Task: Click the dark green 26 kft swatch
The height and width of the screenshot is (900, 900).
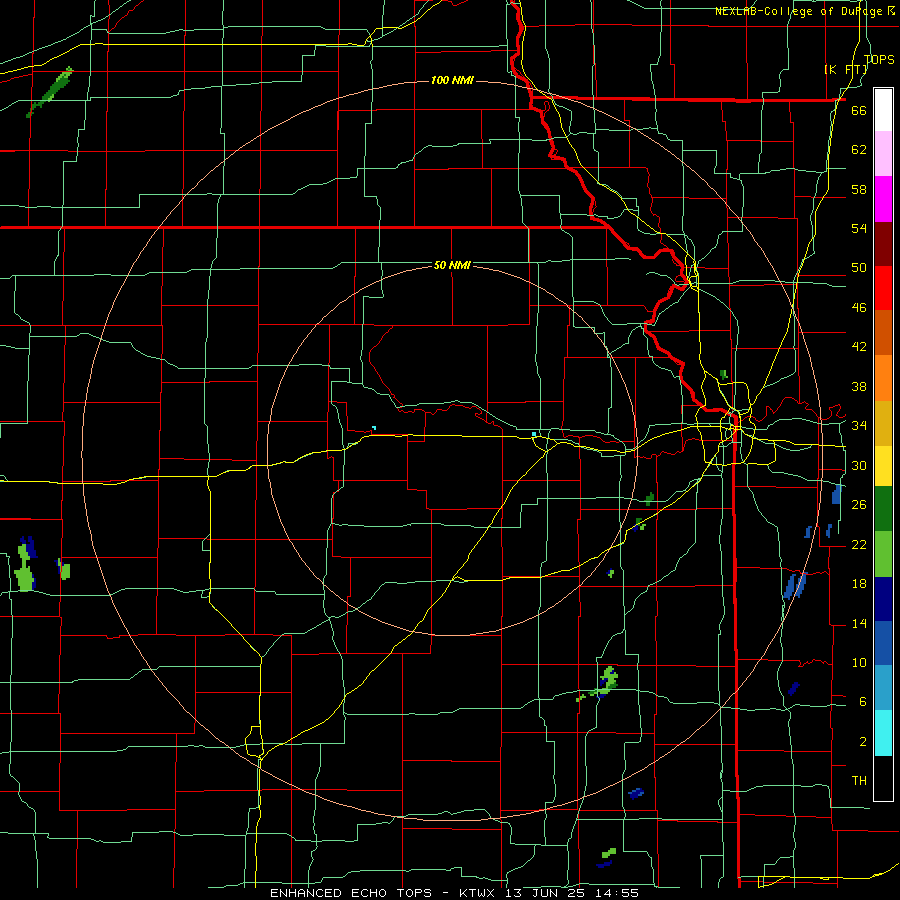Action: pos(883,509)
